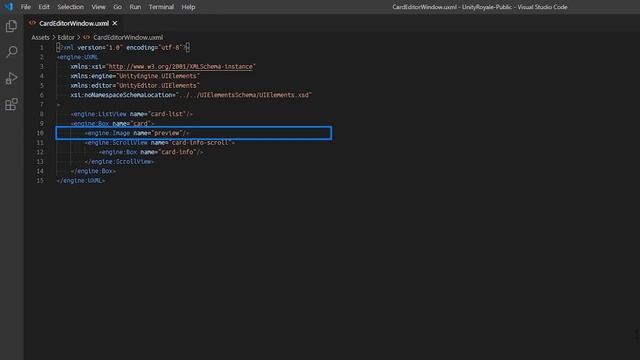Viewport: 640px width, 360px height.
Task: Open the Run menu
Action: 135,7
